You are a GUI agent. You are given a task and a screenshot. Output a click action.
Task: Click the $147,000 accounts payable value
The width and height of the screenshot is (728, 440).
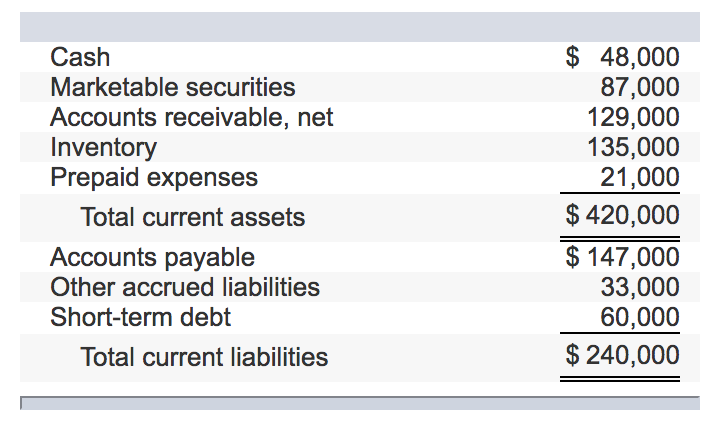coord(623,257)
